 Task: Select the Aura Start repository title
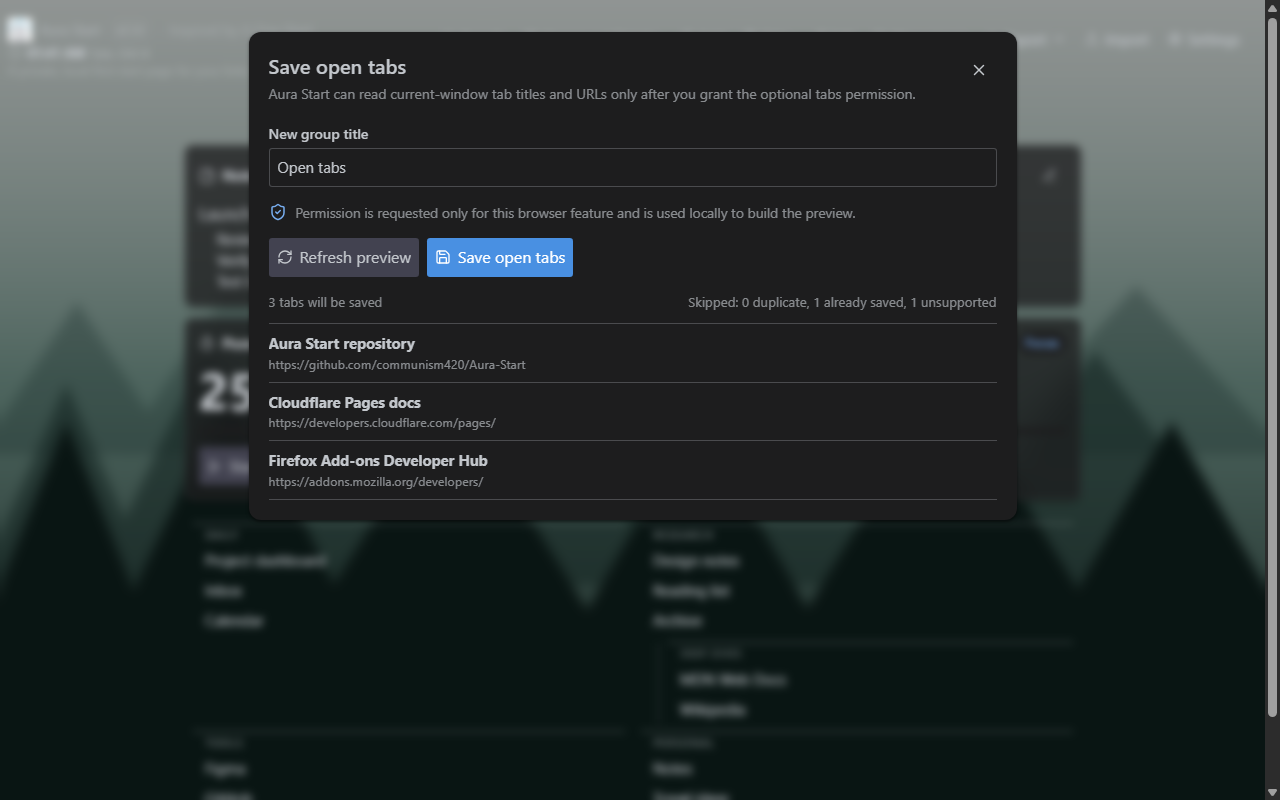[342, 344]
